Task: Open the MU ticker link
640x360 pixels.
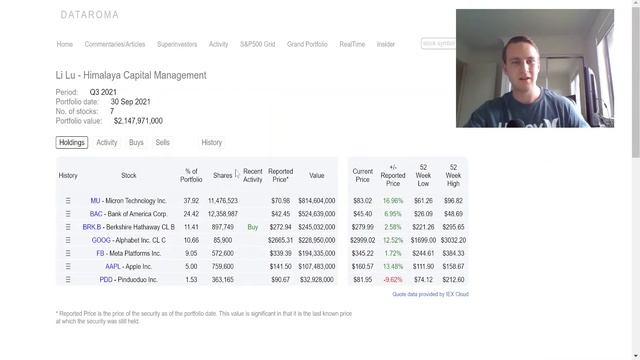Action: click(95, 201)
